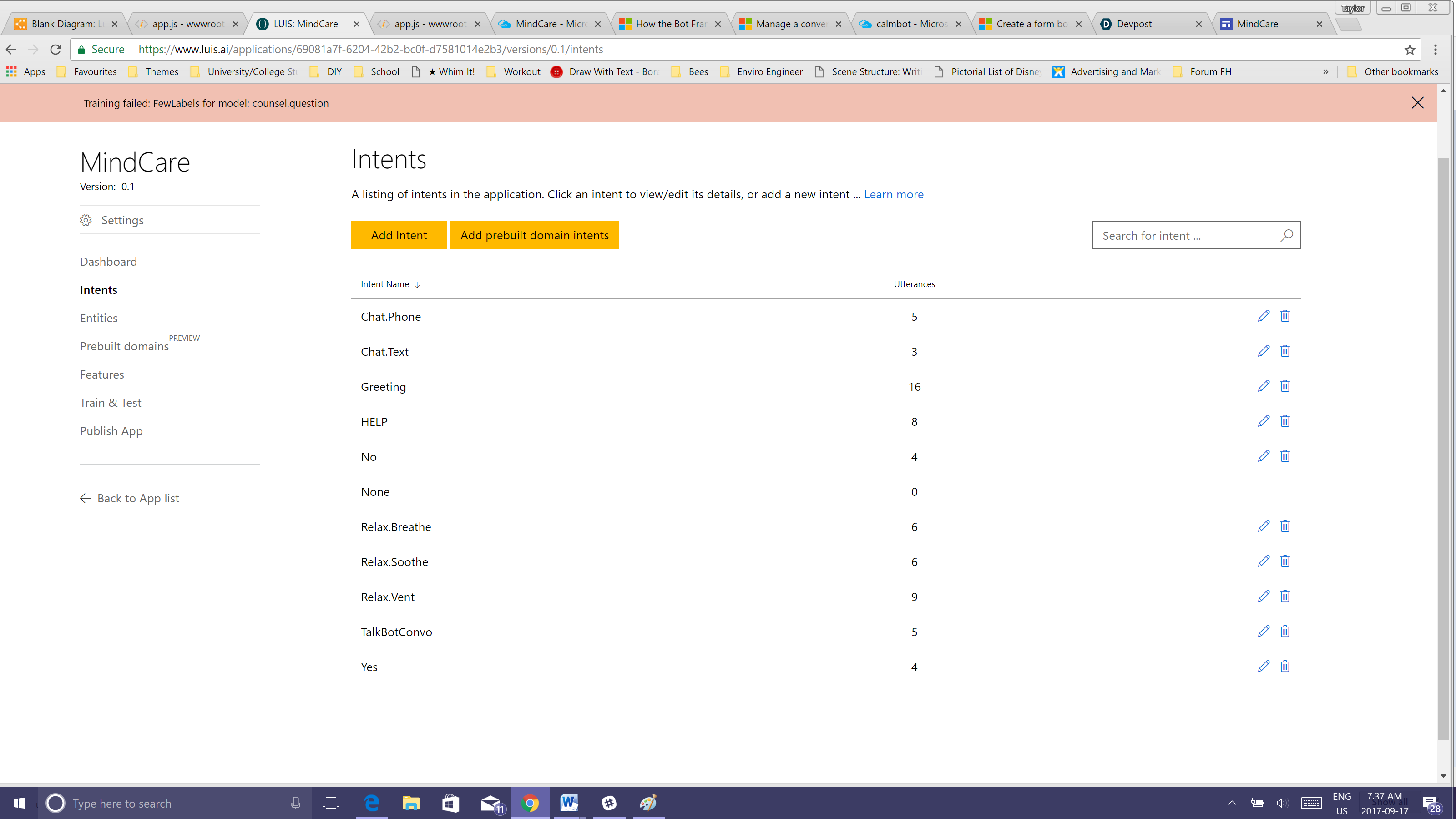Click the search magnifier icon
1456x819 pixels.
[x=1286, y=235]
